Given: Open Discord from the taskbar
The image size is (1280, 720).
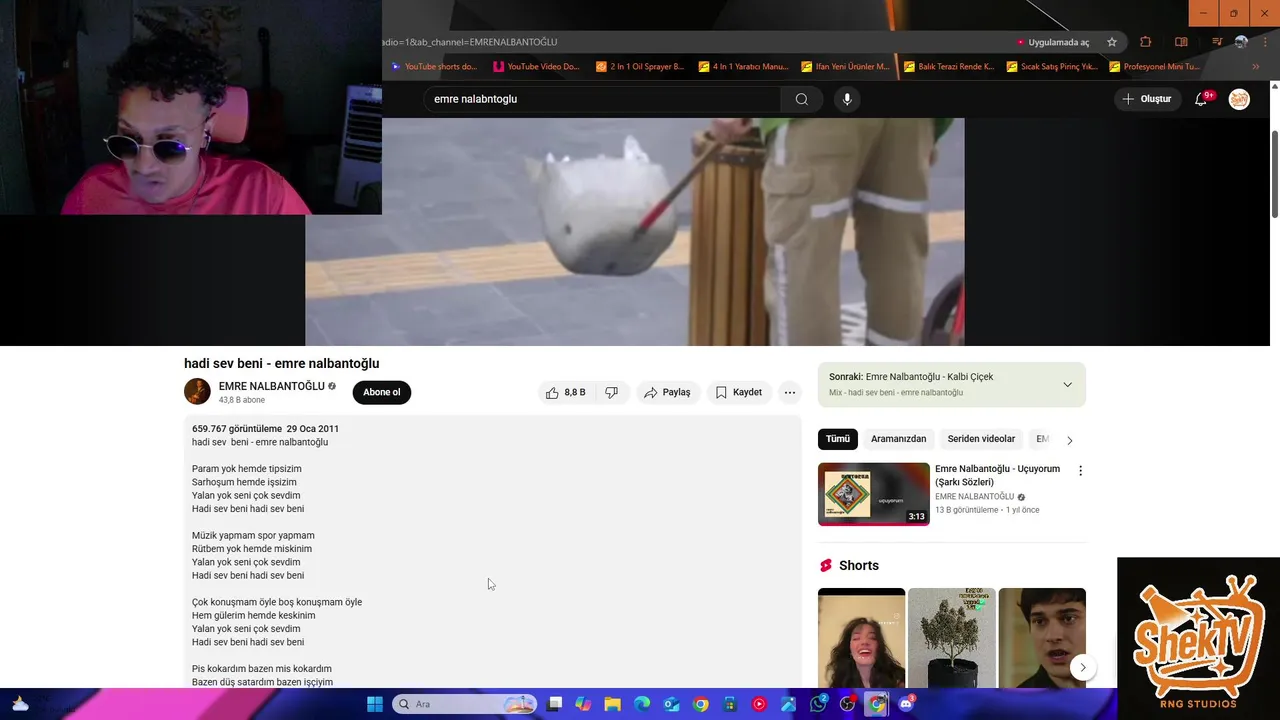Looking at the screenshot, I should click(x=907, y=704).
